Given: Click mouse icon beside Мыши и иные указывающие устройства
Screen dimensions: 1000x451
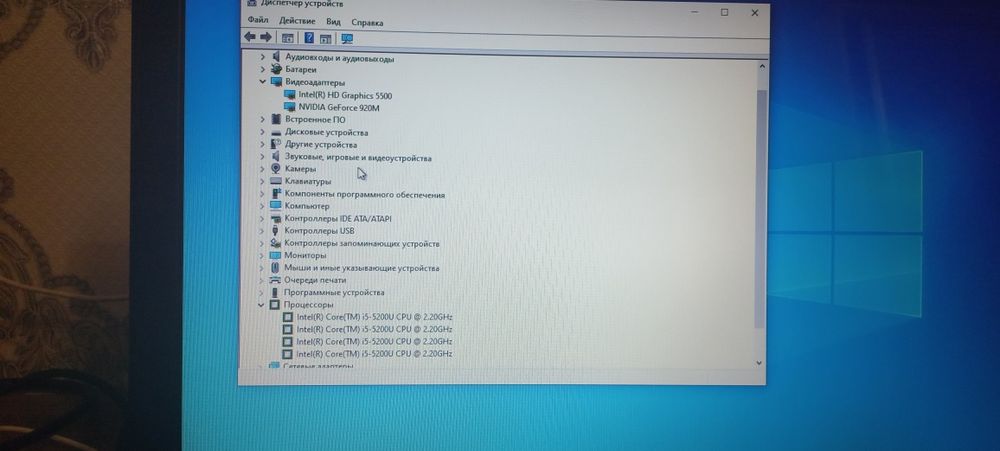Looking at the screenshot, I should pos(276,268).
